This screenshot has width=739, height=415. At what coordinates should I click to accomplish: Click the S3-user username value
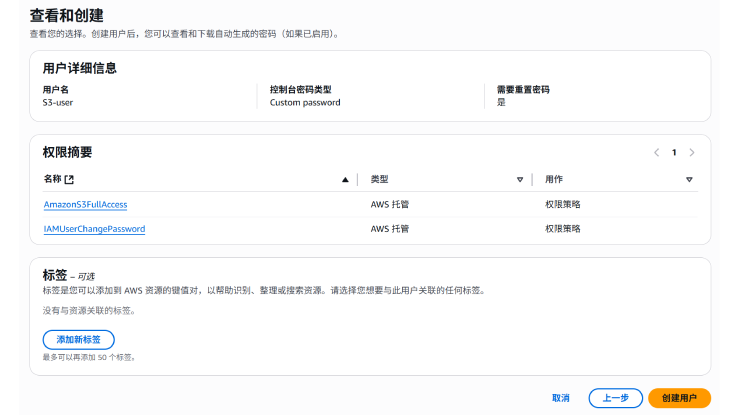[x=58, y=102]
